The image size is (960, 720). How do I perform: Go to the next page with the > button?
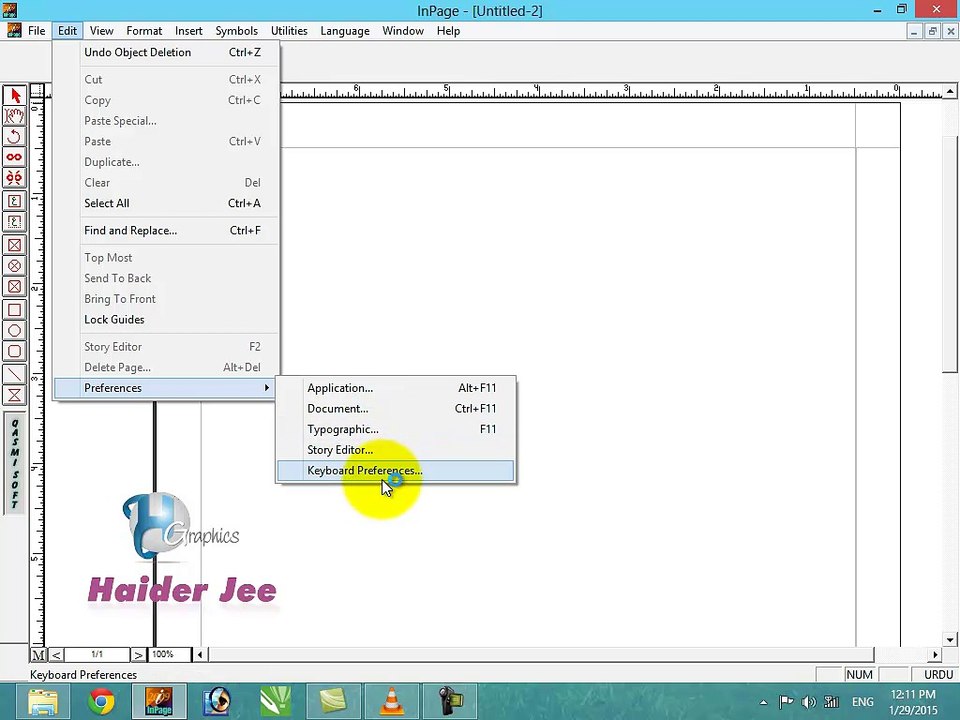point(138,654)
